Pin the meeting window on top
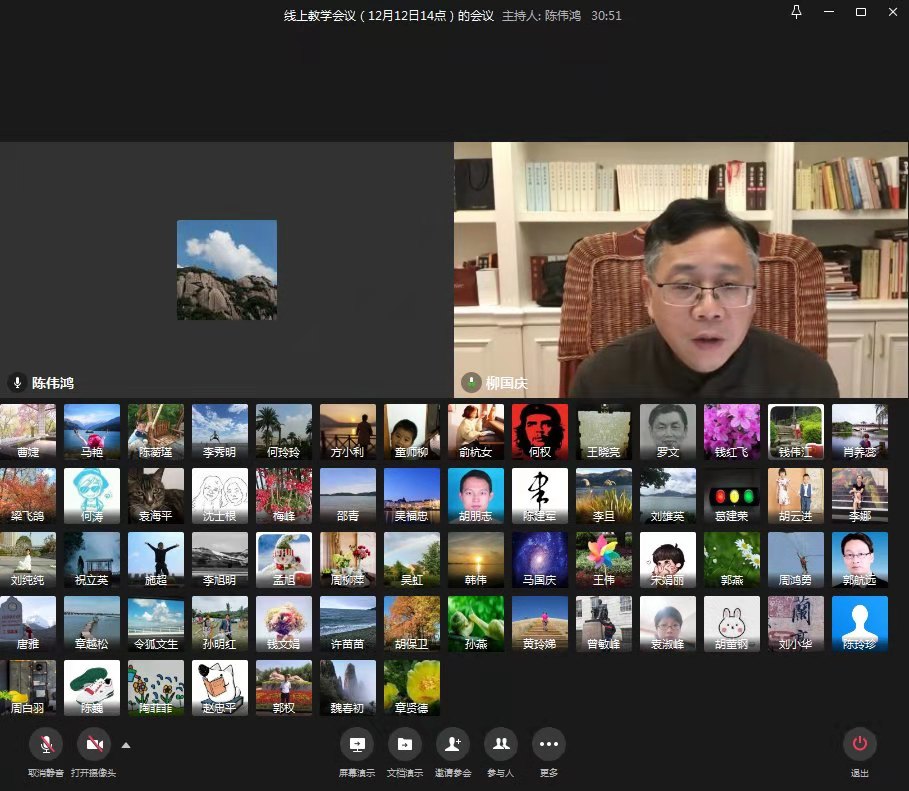909x791 pixels. (797, 12)
